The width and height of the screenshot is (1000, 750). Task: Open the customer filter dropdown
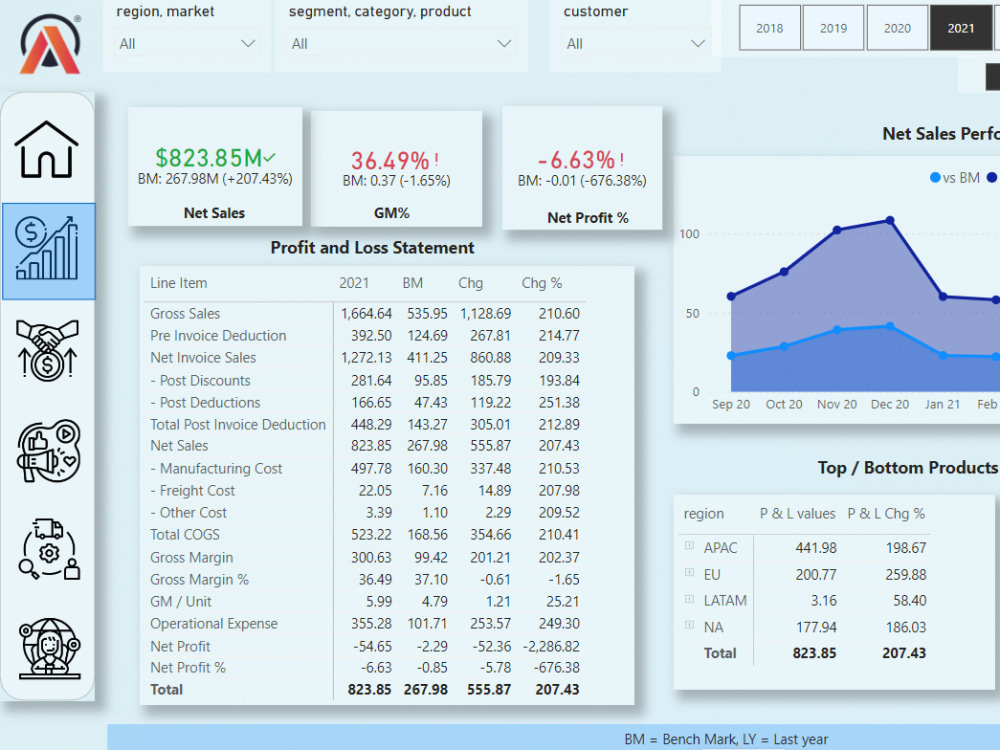tap(635, 44)
